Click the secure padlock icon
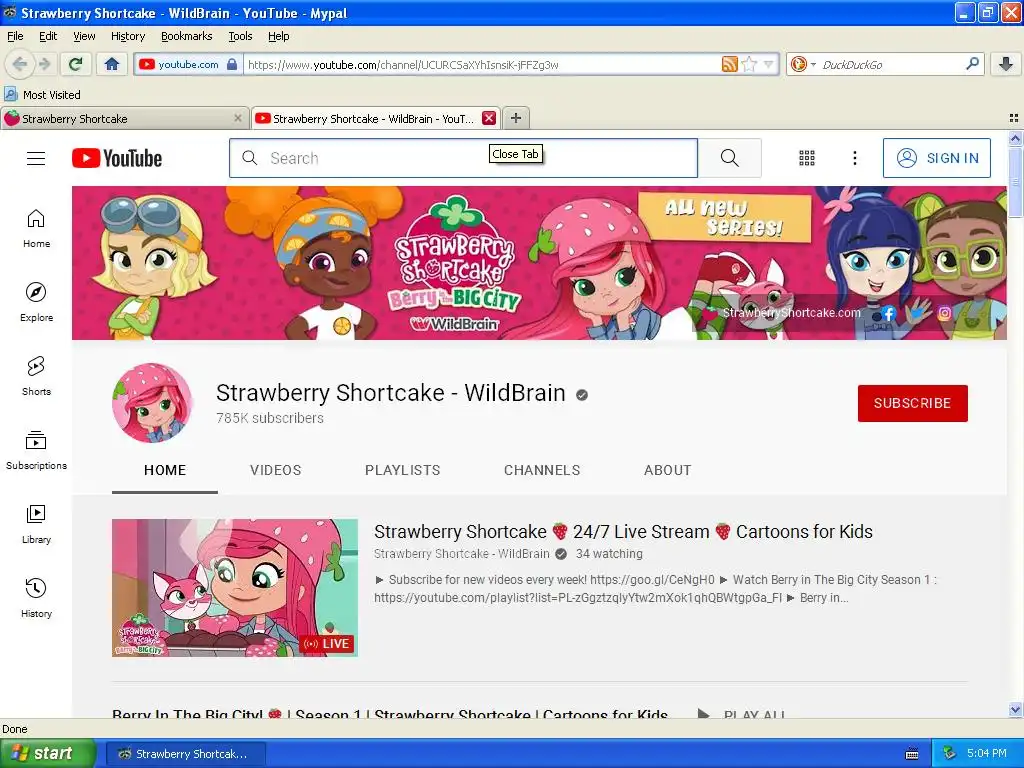Image resolution: width=1024 pixels, height=768 pixels. (232, 64)
